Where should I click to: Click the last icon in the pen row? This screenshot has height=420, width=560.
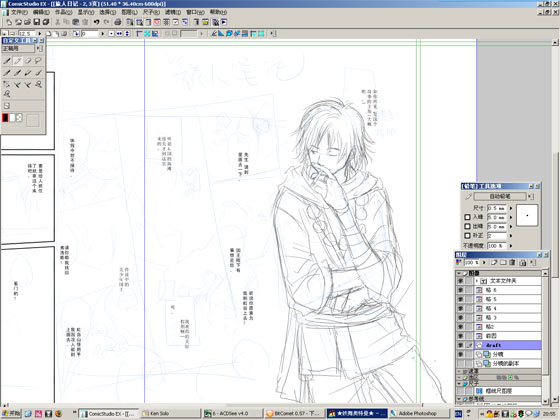(x=38, y=73)
